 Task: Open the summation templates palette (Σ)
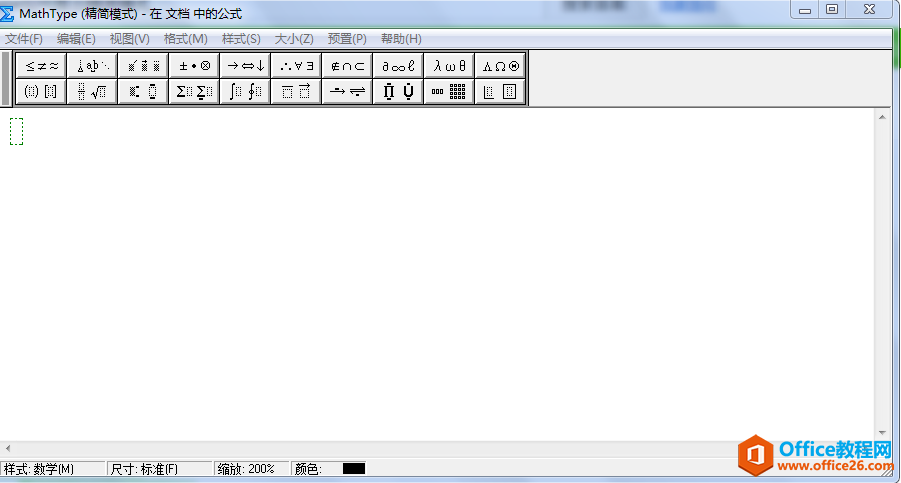click(194, 91)
